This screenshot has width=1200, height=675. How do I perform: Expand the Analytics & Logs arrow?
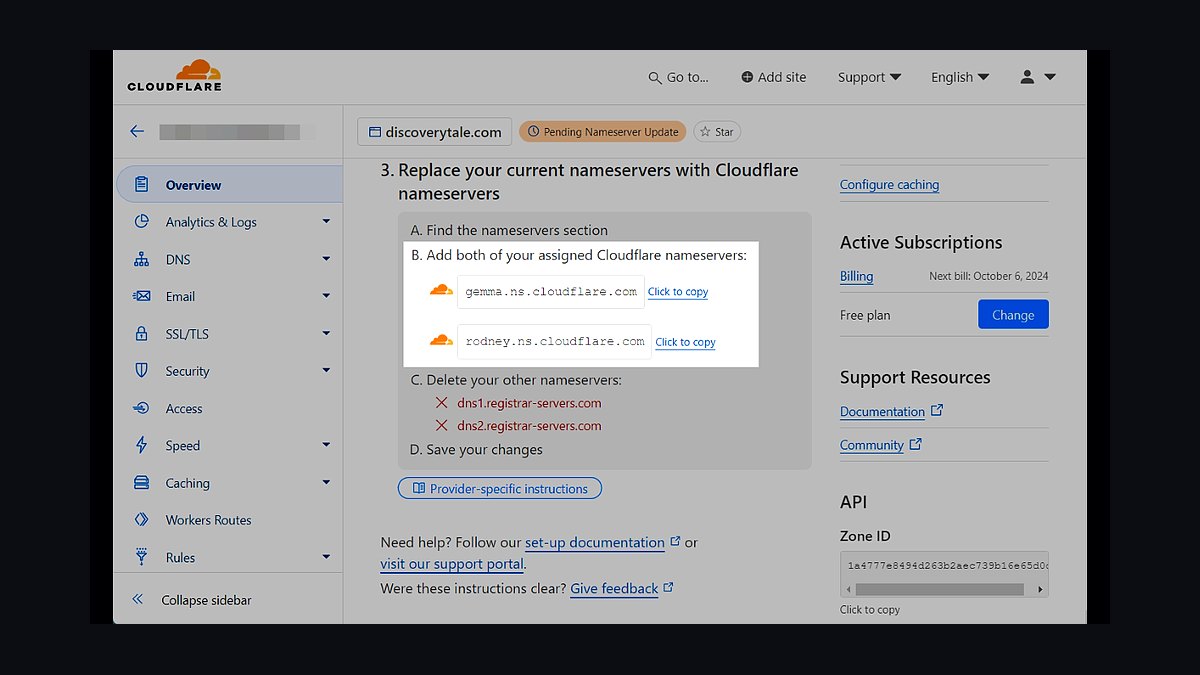pyautogui.click(x=326, y=222)
